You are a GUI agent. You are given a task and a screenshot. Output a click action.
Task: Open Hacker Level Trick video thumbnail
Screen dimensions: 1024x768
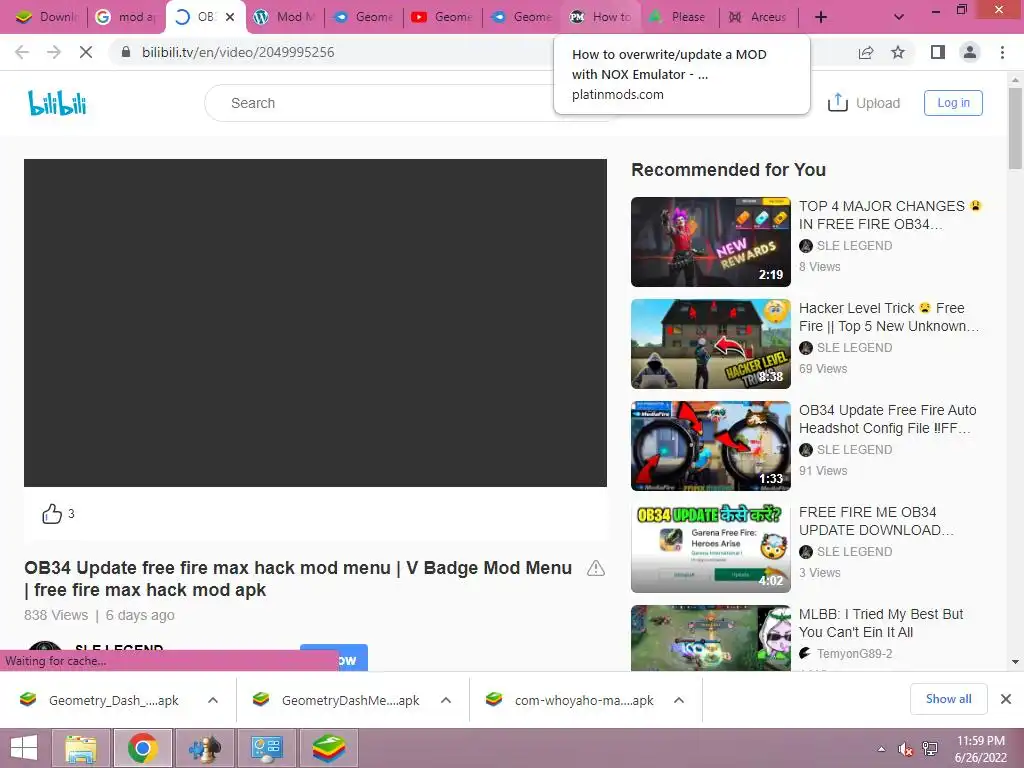(711, 344)
